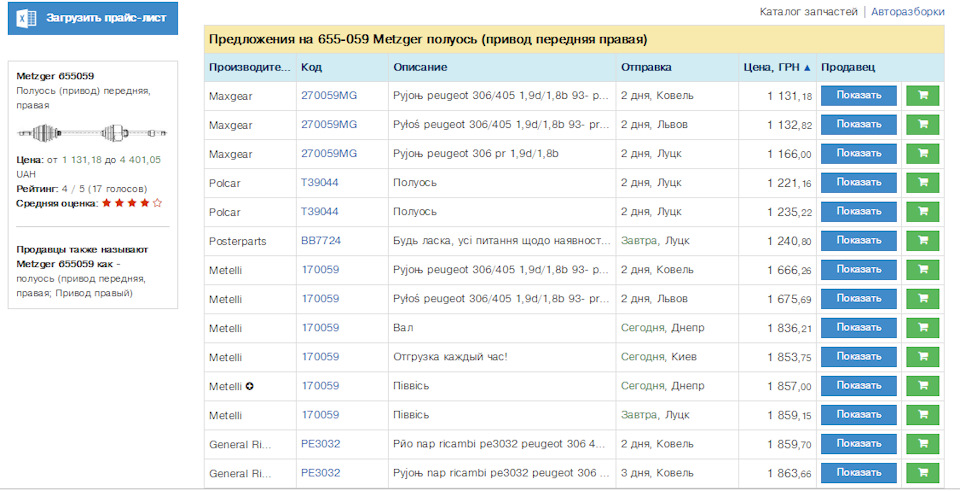The height and width of the screenshot is (491, 960).
Task: Show seller for Polcar 1 221,16 offer
Action: (x=858, y=182)
